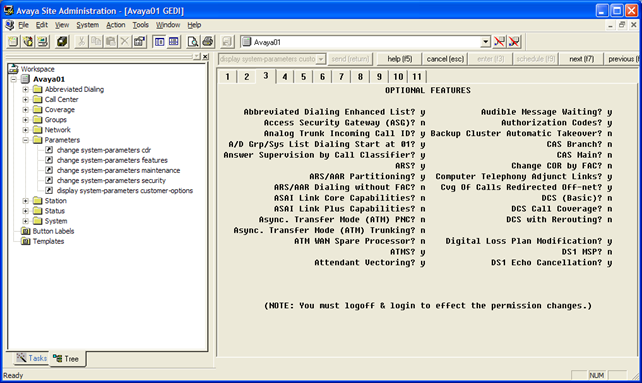Expand the Call Center folder
Screen dimensions: 642x383
coord(25,100)
